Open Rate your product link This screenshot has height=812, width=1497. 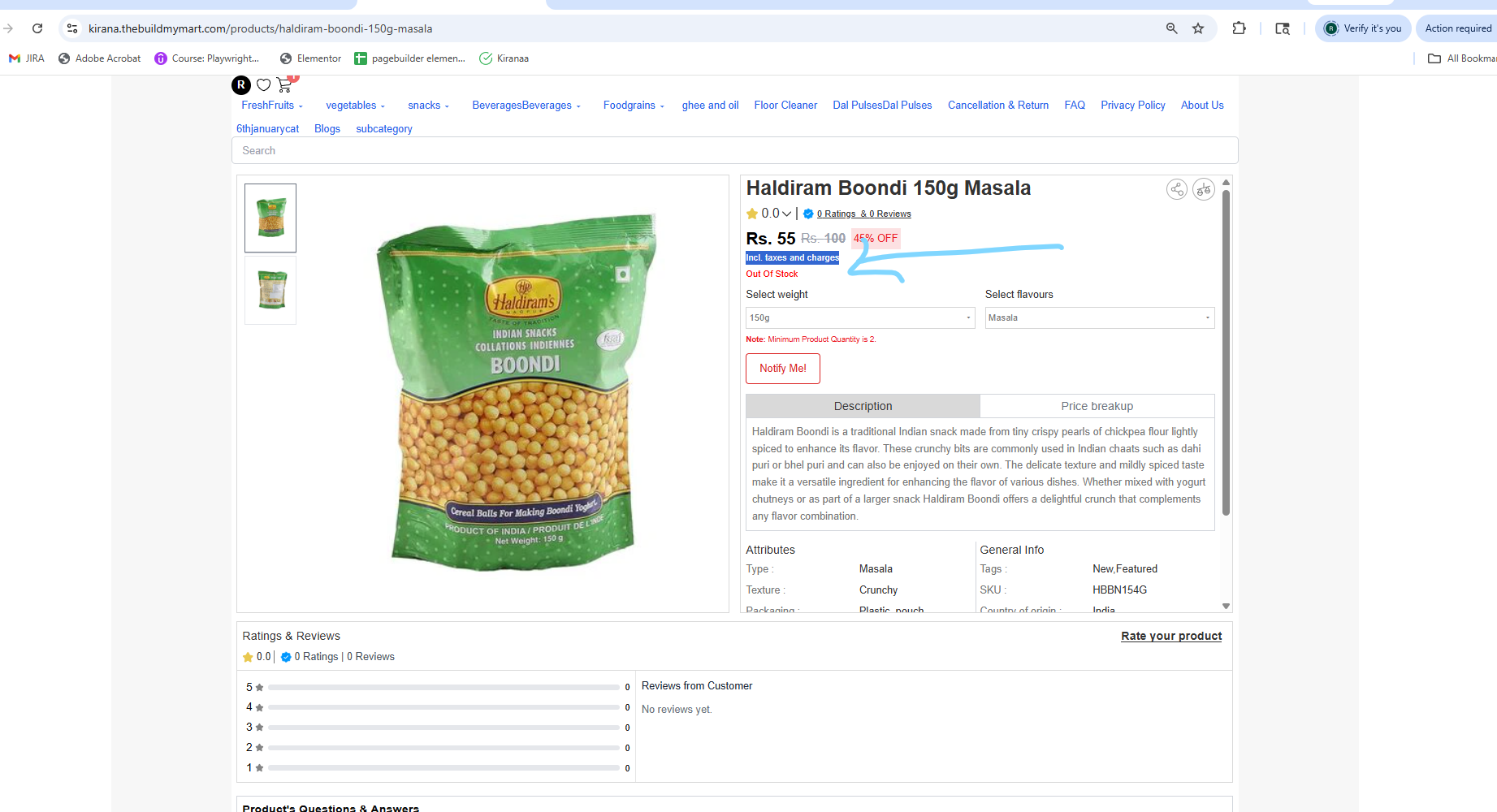tap(1171, 636)
